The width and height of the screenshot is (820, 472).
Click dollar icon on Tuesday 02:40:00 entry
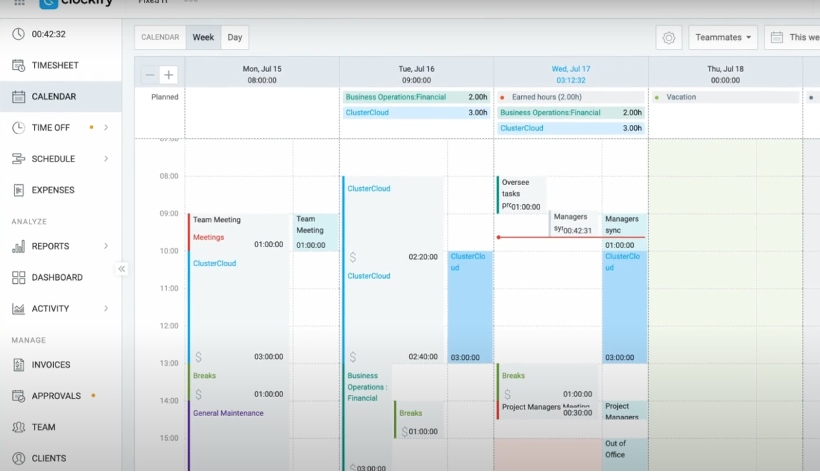353,356
